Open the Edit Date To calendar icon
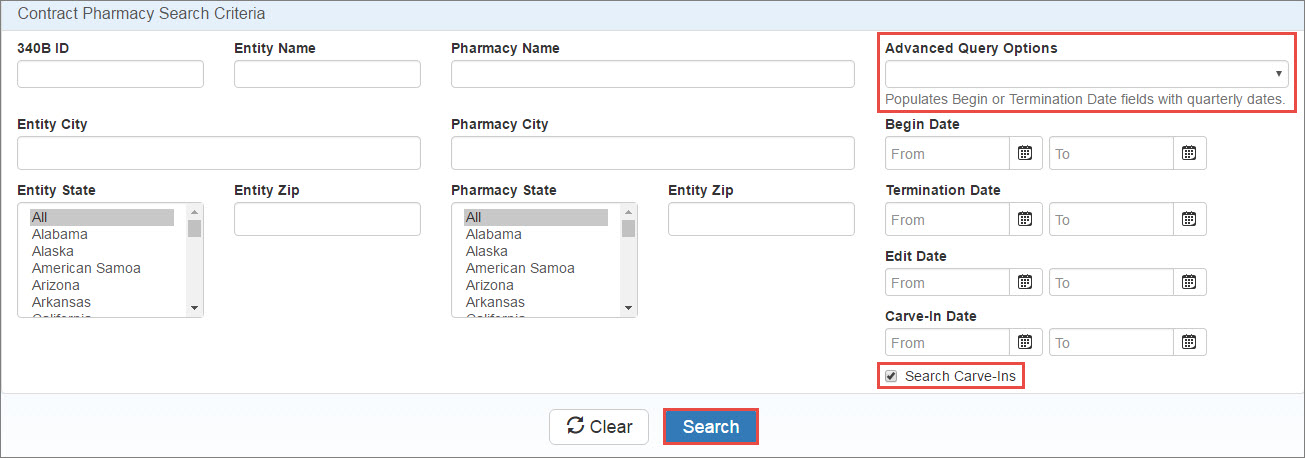1305x458 pixels. click(1189, 282)
